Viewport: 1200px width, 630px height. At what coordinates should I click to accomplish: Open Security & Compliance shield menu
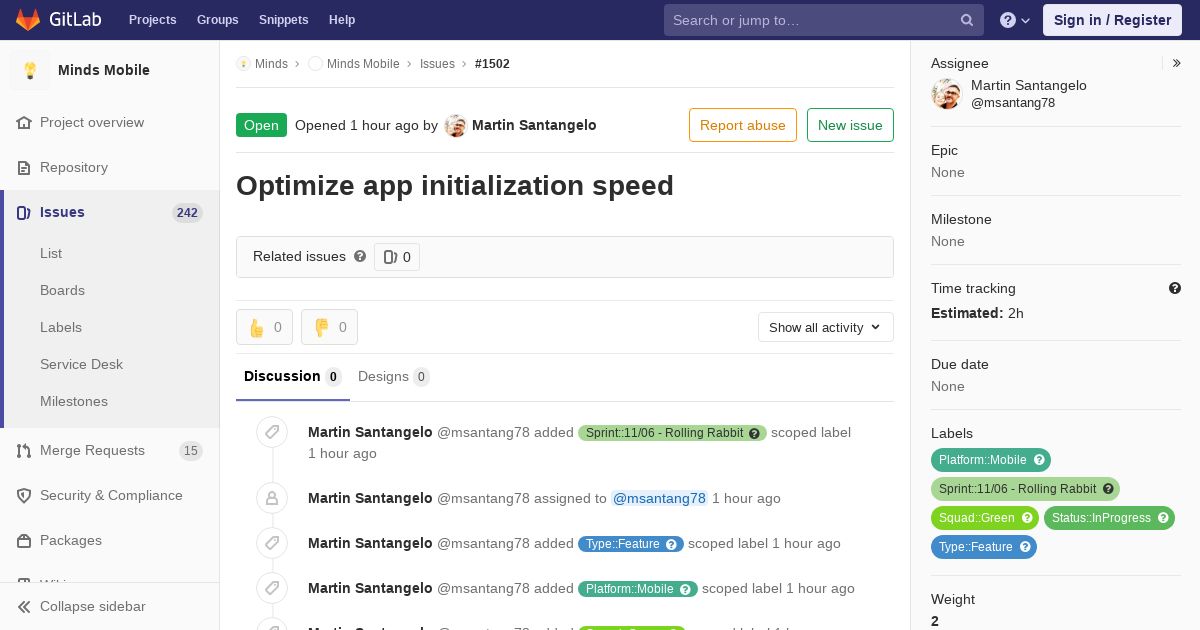(x=110, y=495)
